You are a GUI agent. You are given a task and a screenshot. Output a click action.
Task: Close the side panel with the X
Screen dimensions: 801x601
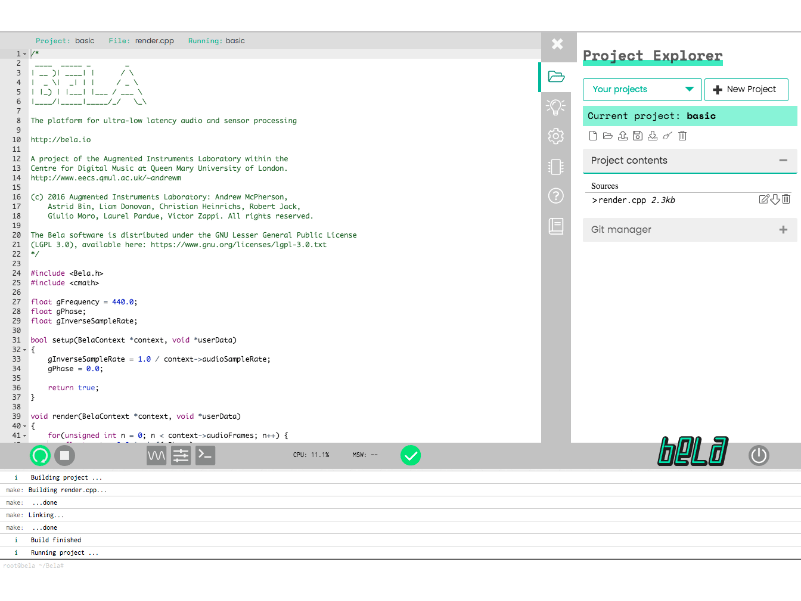point(557,44)
